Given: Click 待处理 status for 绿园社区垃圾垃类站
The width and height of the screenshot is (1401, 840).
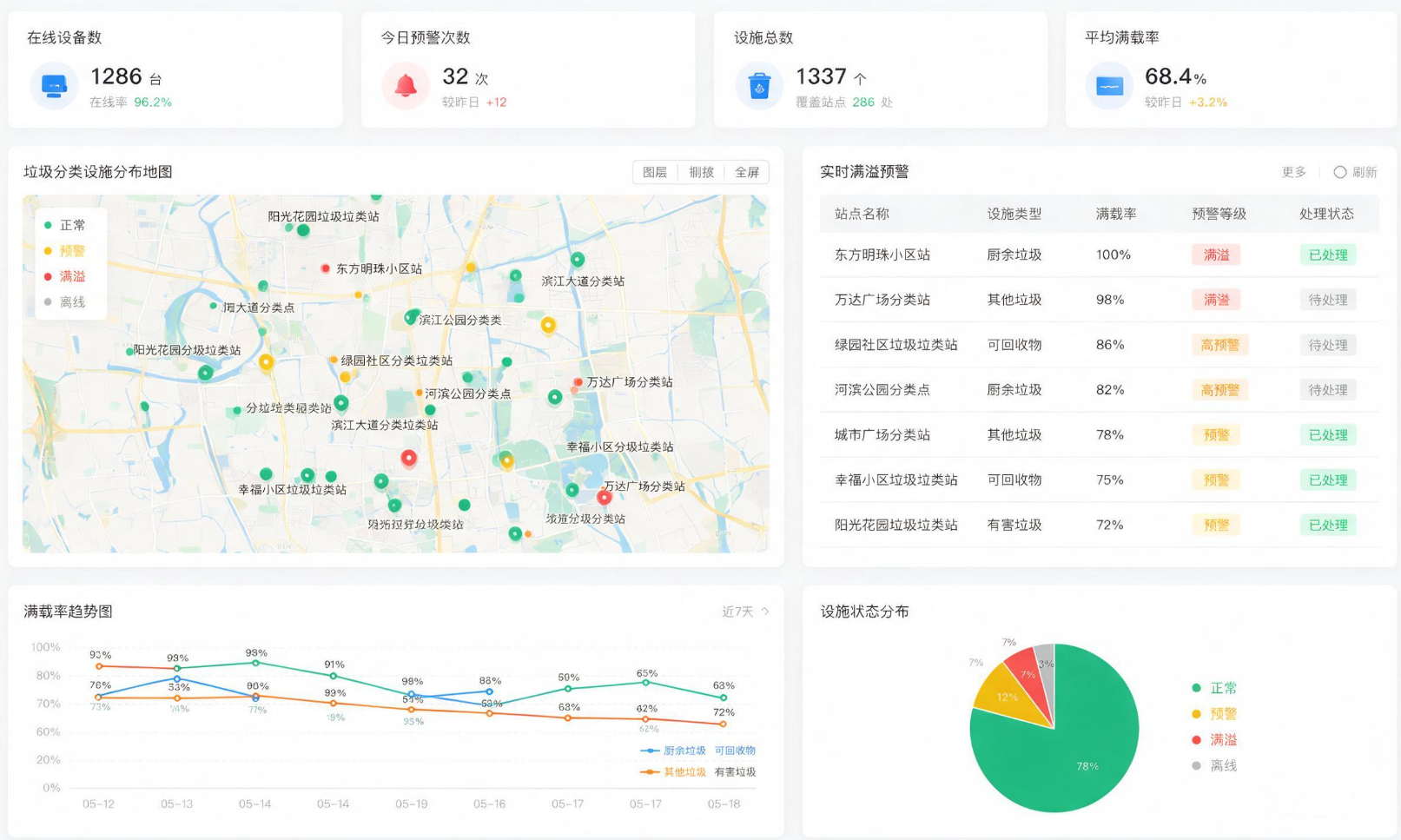Looking at the screenshot, I should coord(1328,345).
